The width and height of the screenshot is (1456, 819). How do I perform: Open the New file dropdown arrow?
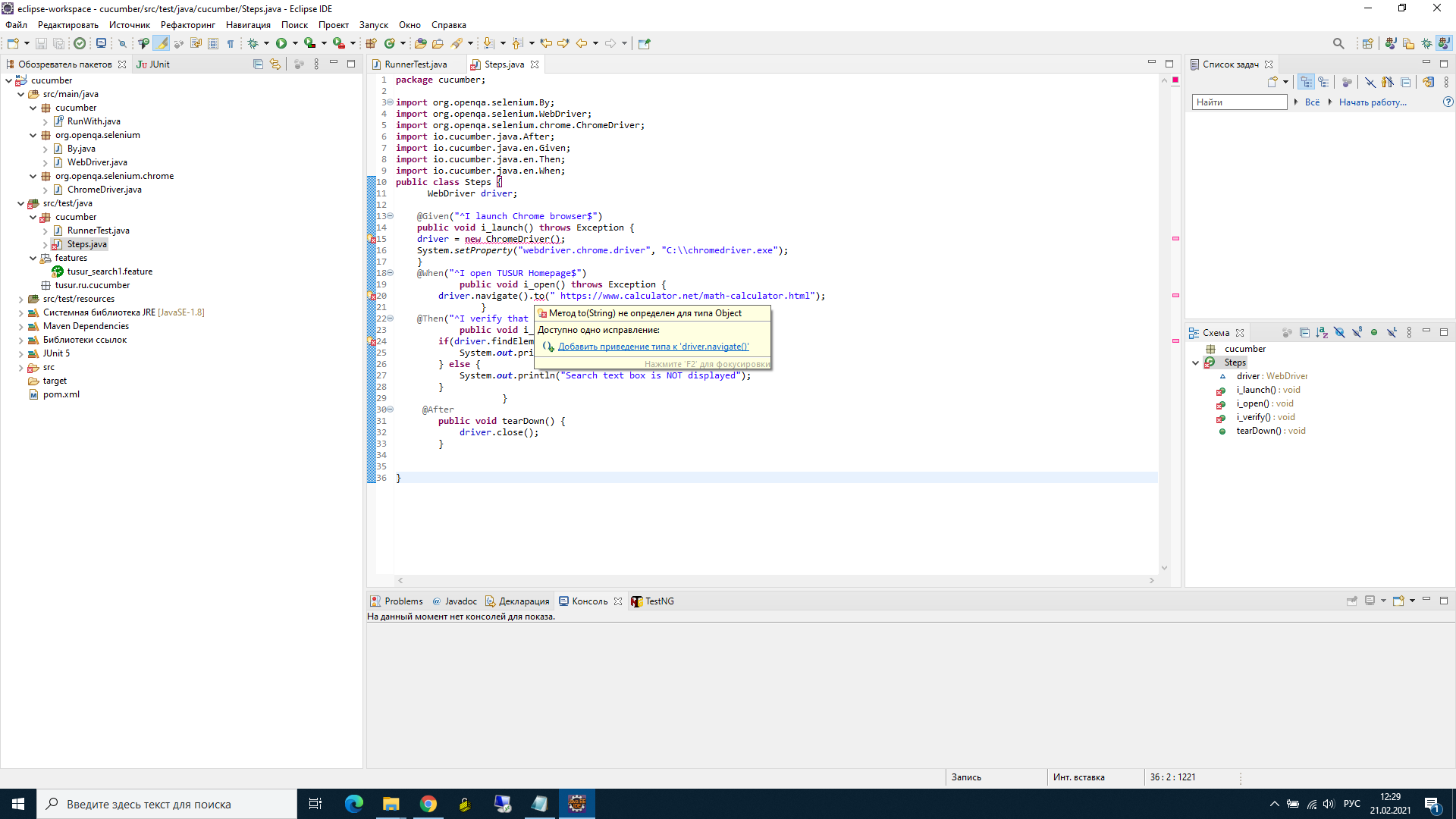click(27, 43)
